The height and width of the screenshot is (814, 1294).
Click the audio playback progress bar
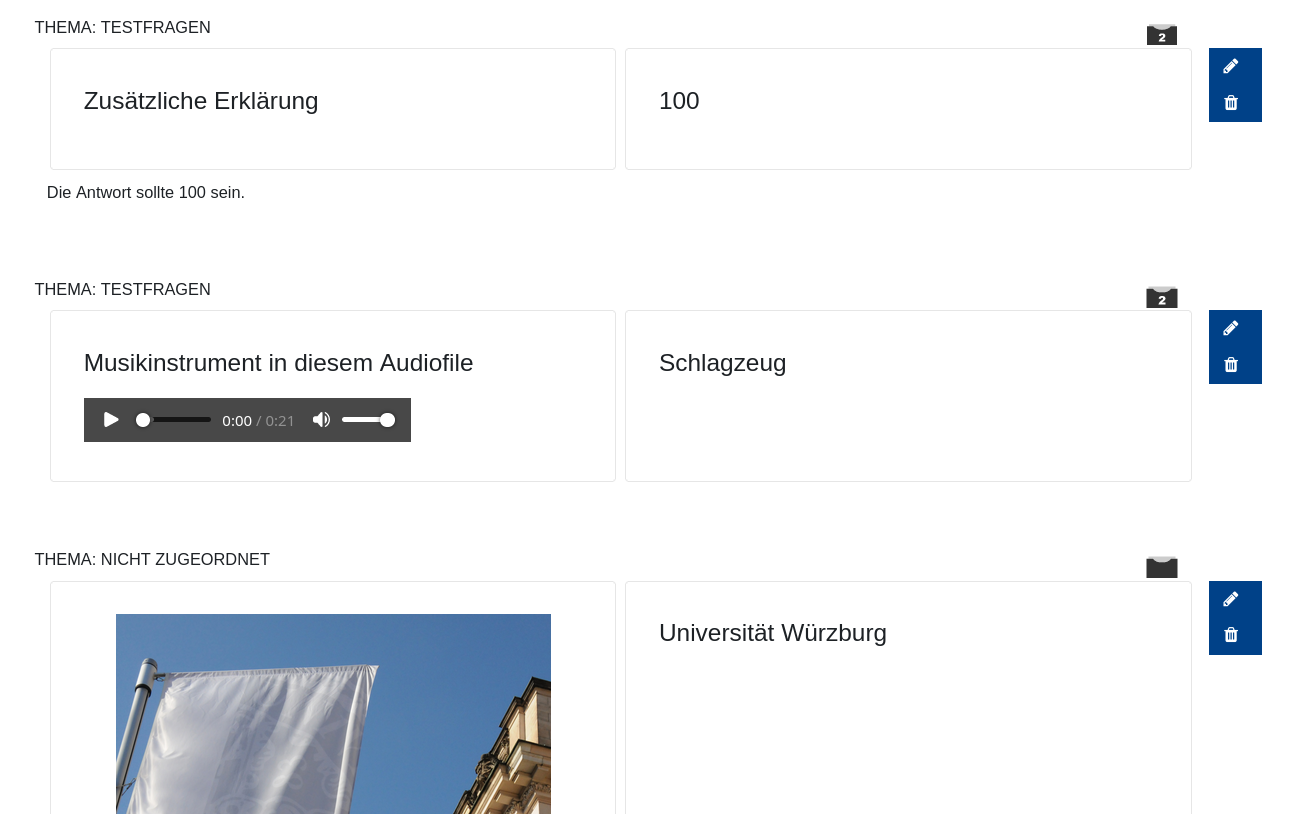[176, 420]
